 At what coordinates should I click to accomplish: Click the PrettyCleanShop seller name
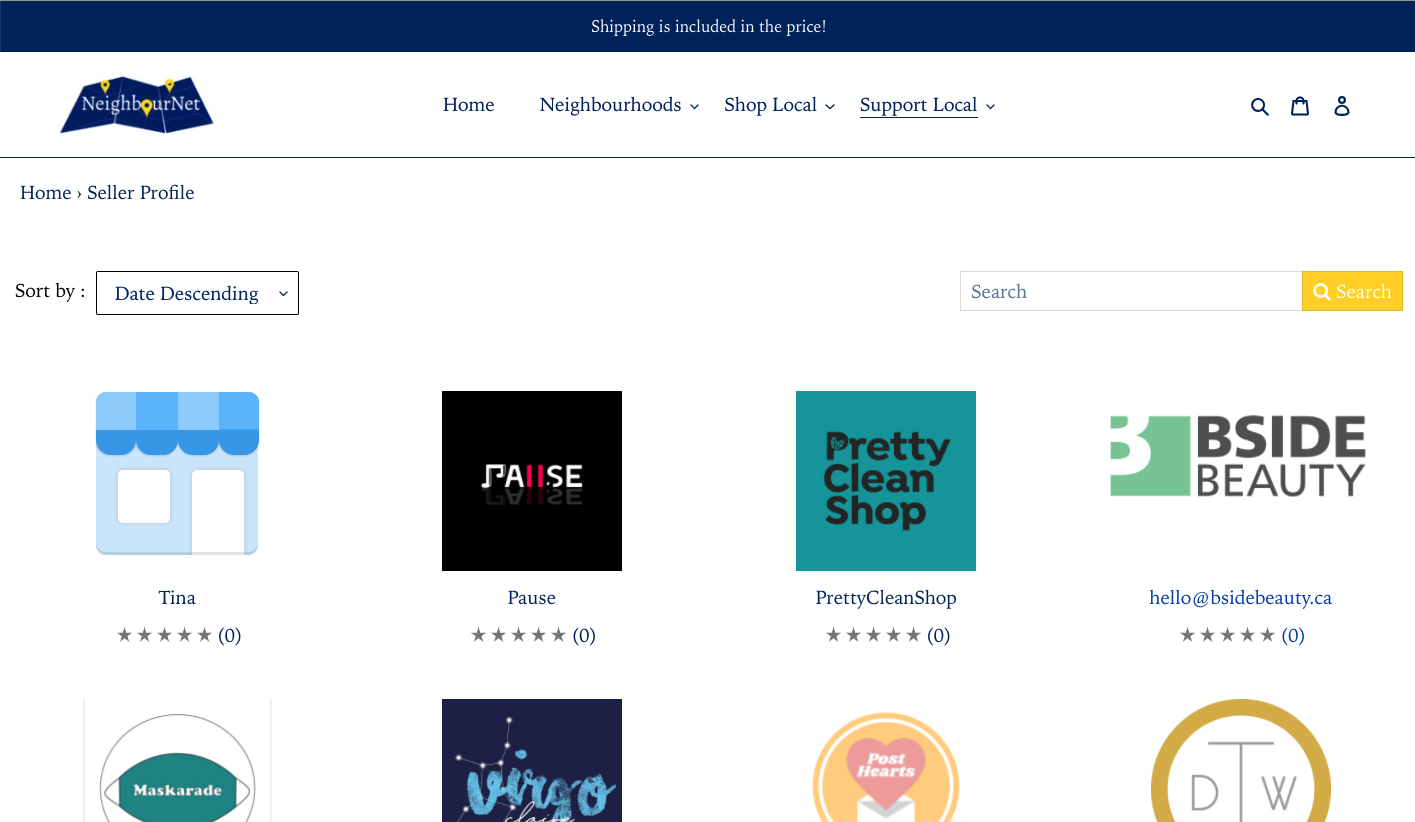tap(886, 598)
